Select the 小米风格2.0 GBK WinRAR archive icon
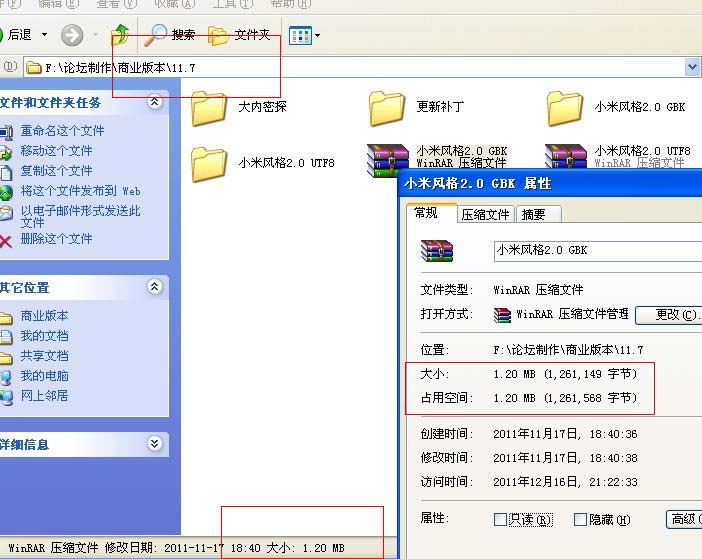This screenshot has height=559, width=702. coord(387,160)
